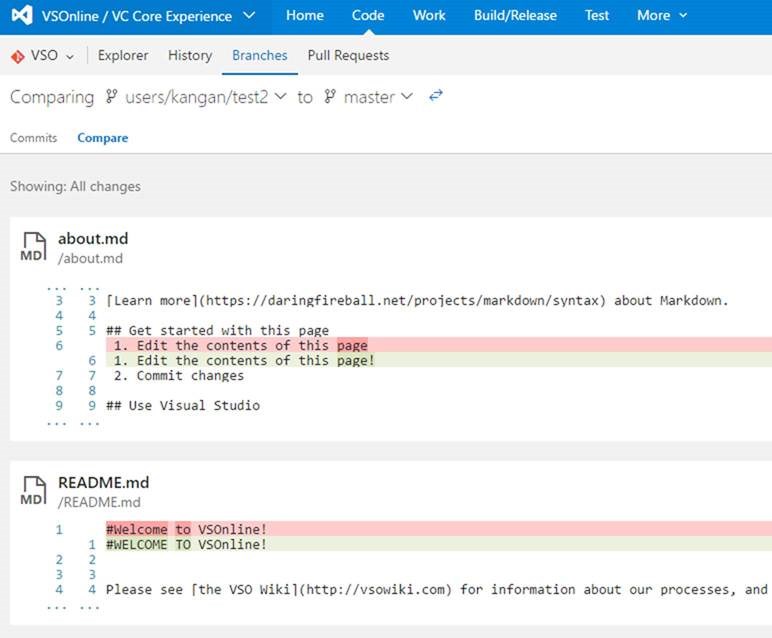Screen dimensions: 772x638
Task: Click the branch icon before master
Action: (x=330, y=96)
